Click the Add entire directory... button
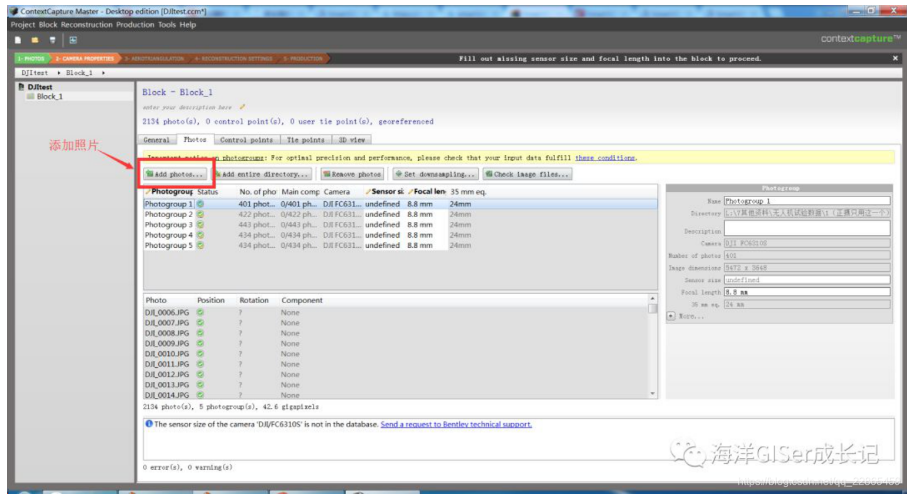The height and width of the screenshot is (501, 922). pos(262,174)
